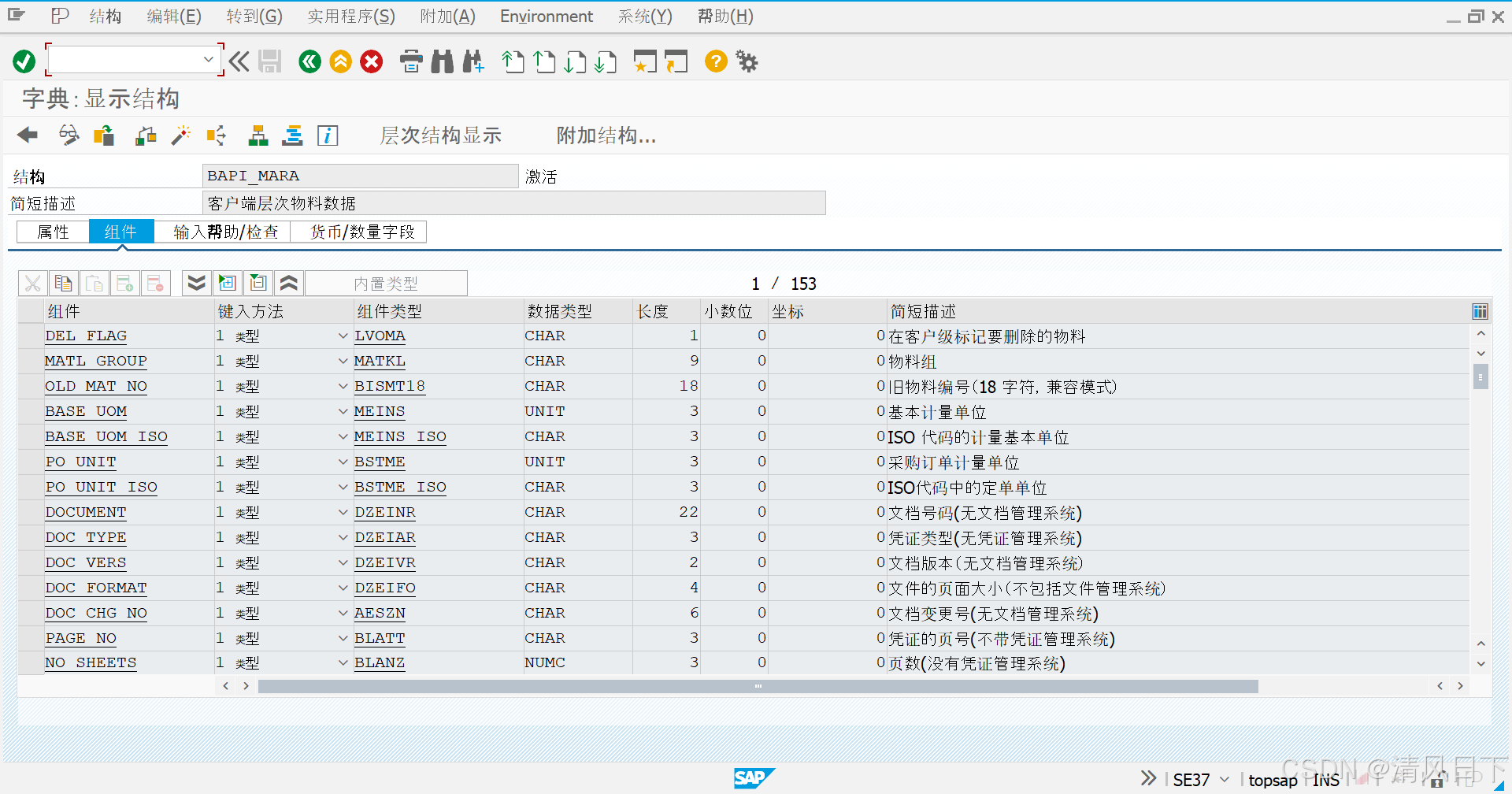Click the Find binoculars icon
This screenshot has height=794, width=1512.
click(443, 61)
